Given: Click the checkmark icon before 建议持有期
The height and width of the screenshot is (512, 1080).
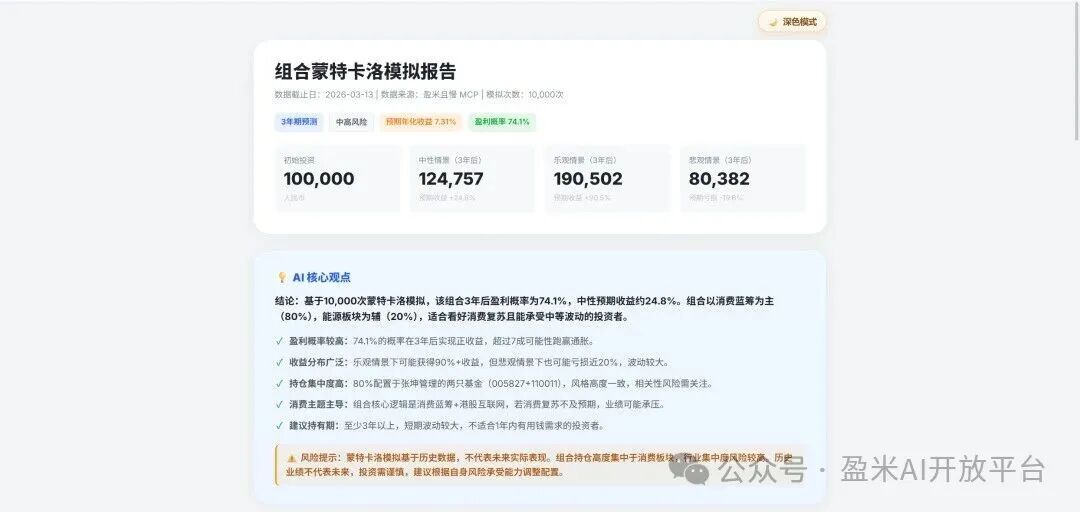Looking at the screenshot, I should pyautogui.click(x=279, y=426).
